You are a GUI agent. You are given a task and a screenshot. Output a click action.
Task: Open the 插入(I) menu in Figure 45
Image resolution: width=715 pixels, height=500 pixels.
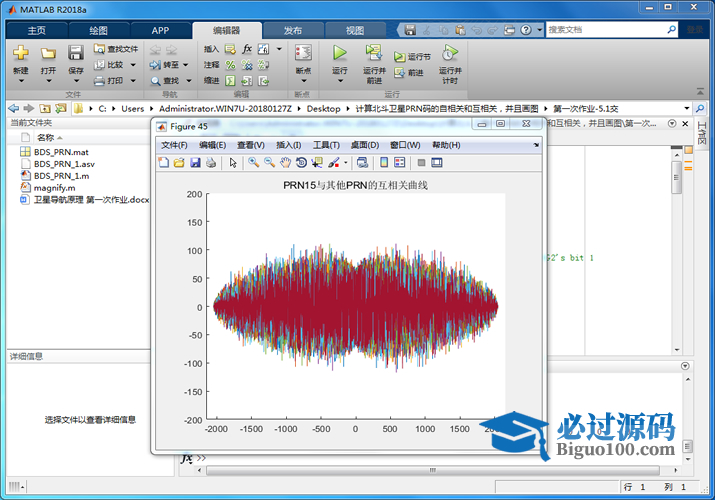288,145
